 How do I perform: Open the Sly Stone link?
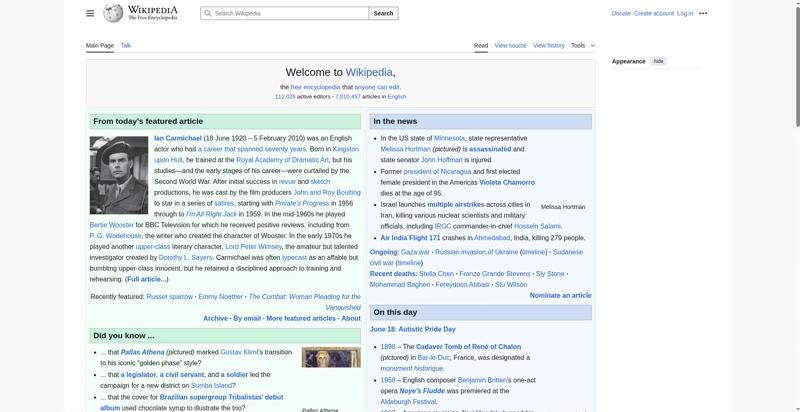(x=550, y=274)
